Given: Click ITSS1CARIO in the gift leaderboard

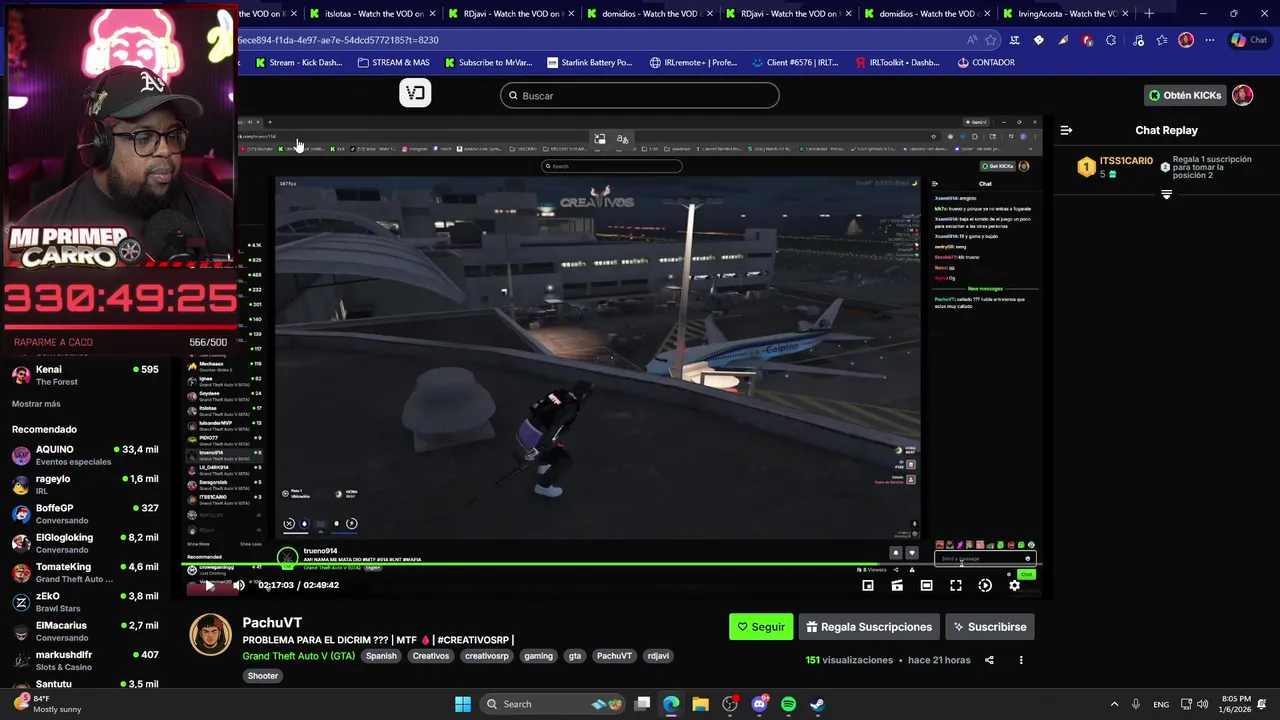Looking at the screenshot, I should (1126, 161).
